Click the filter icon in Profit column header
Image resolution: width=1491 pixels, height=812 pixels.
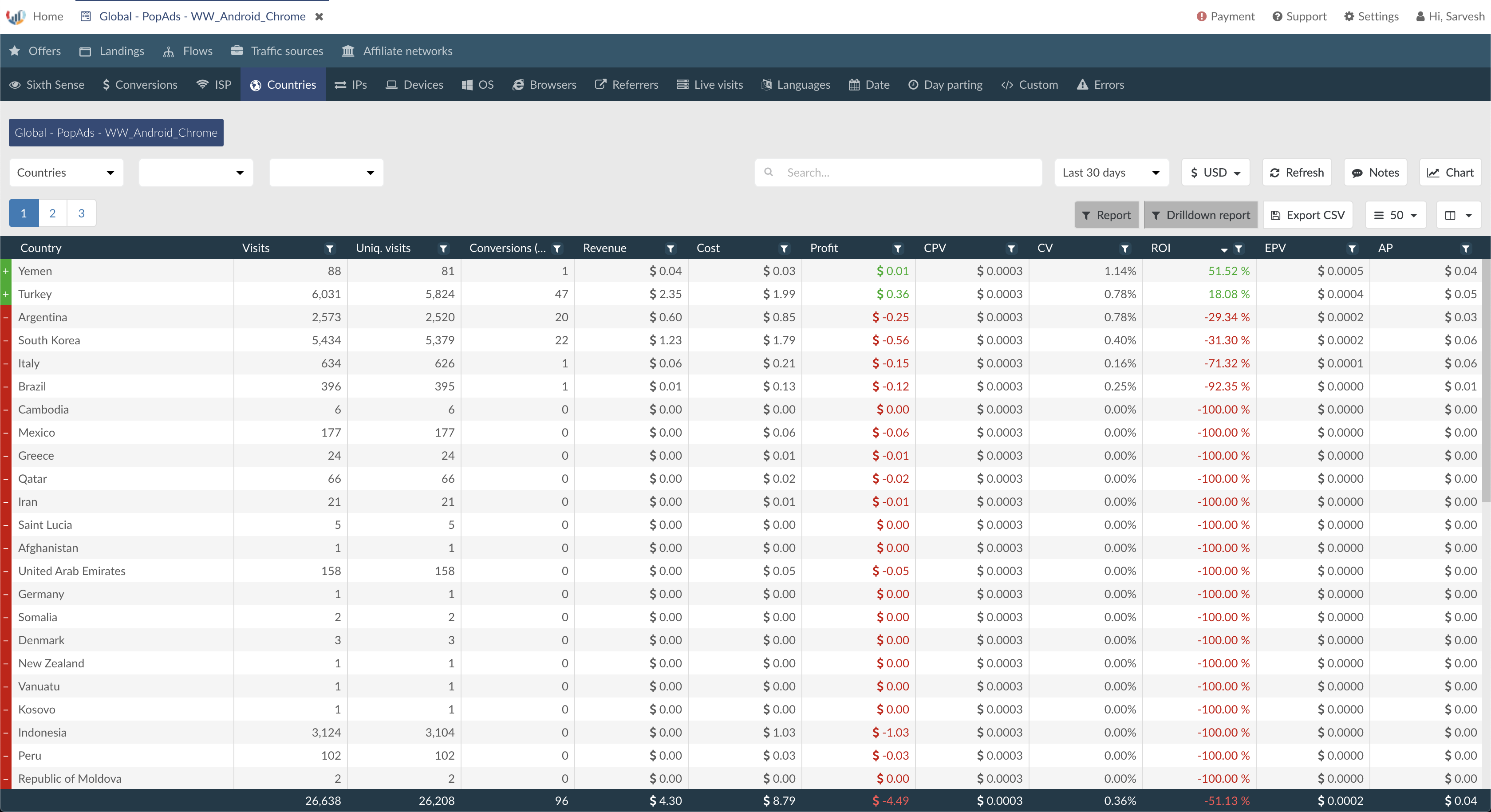click(898, 248)
